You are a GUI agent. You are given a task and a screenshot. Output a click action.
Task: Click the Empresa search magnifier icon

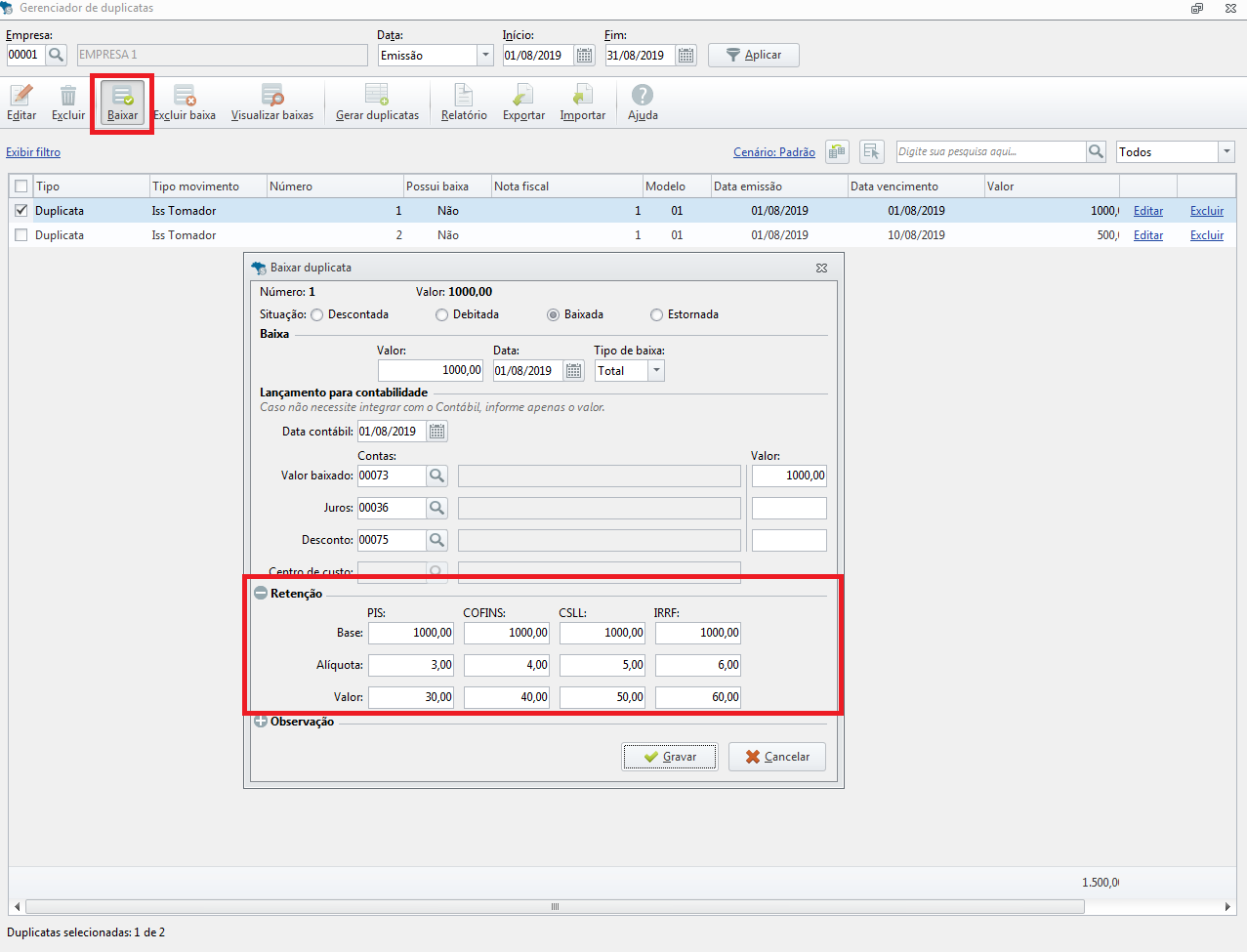click(x=57, y=55)
